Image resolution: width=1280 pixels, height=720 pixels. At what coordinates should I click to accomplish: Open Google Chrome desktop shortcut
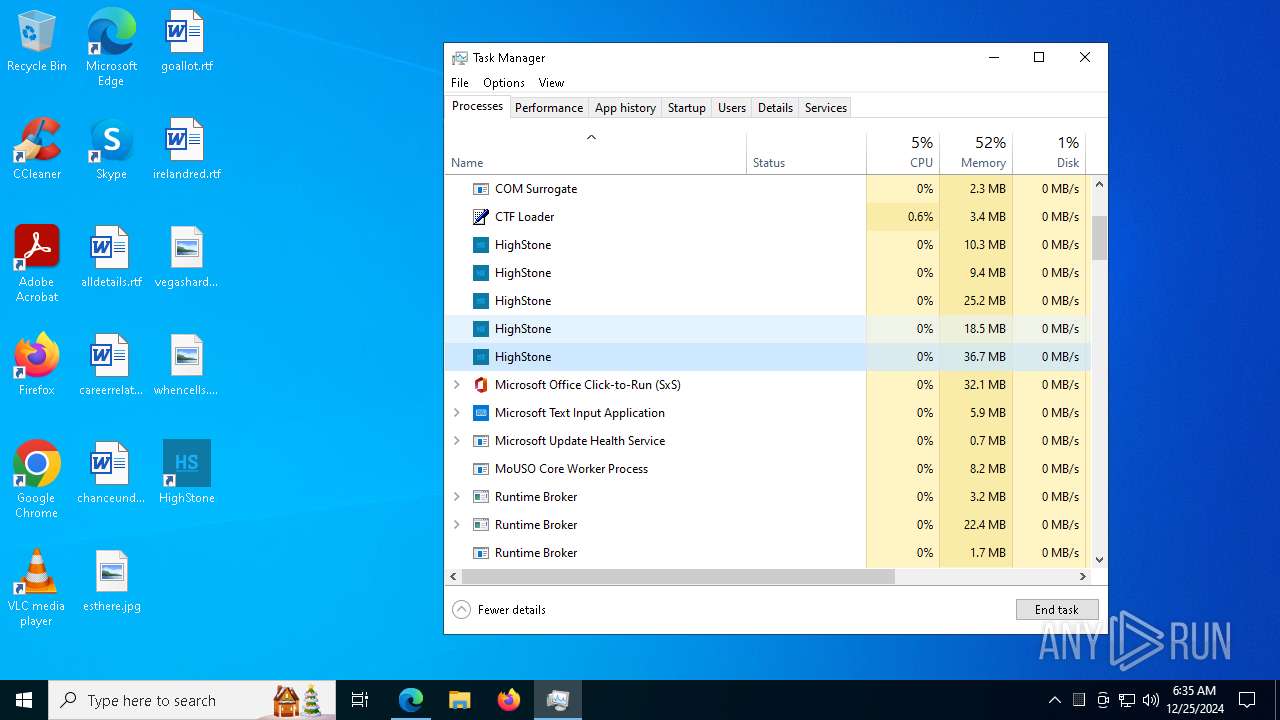(x=37, y=480)
